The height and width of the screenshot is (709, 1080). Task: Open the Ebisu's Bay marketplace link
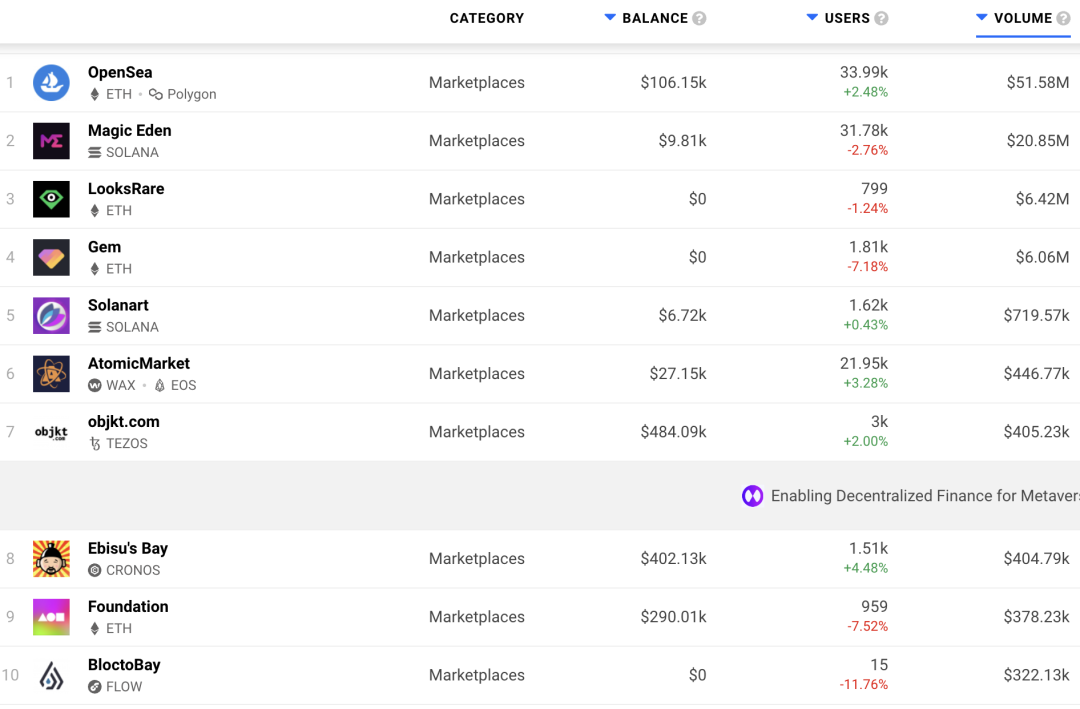click(127, 548)
